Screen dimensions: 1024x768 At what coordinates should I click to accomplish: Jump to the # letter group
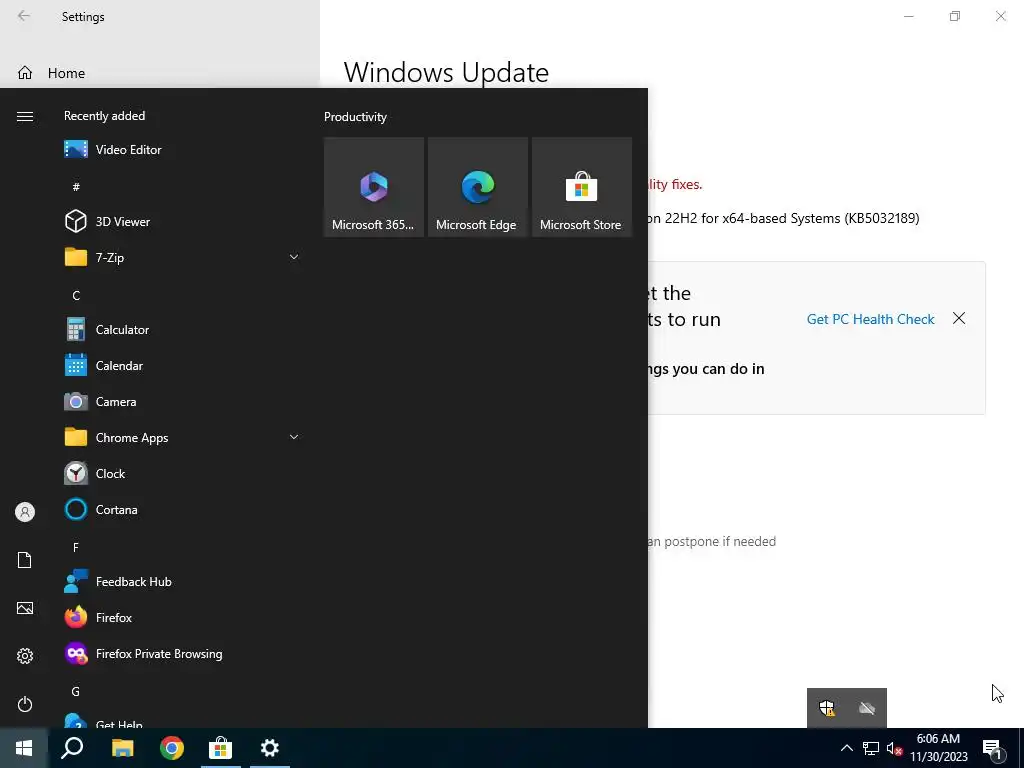[x=76, y=187]
